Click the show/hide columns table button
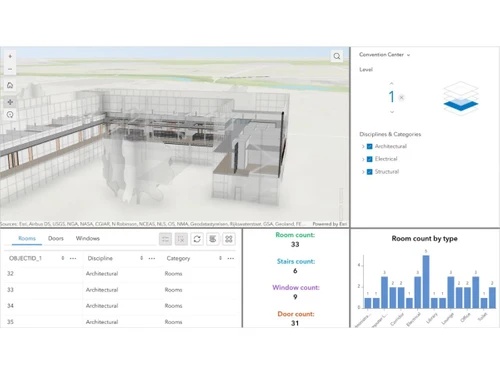This screenshot has width=500, height=375. [x=213, y=239]
